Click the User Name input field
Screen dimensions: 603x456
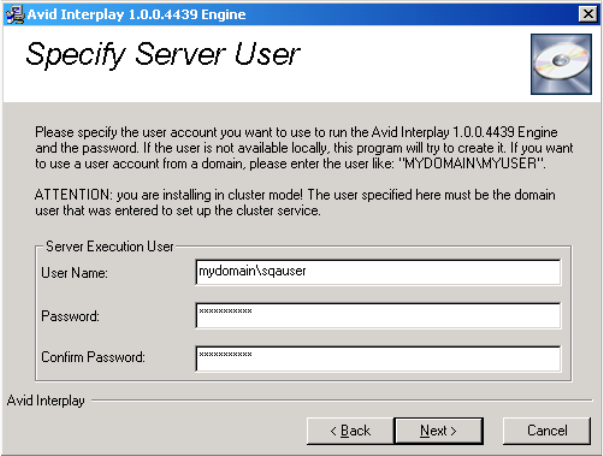[378, 272]
